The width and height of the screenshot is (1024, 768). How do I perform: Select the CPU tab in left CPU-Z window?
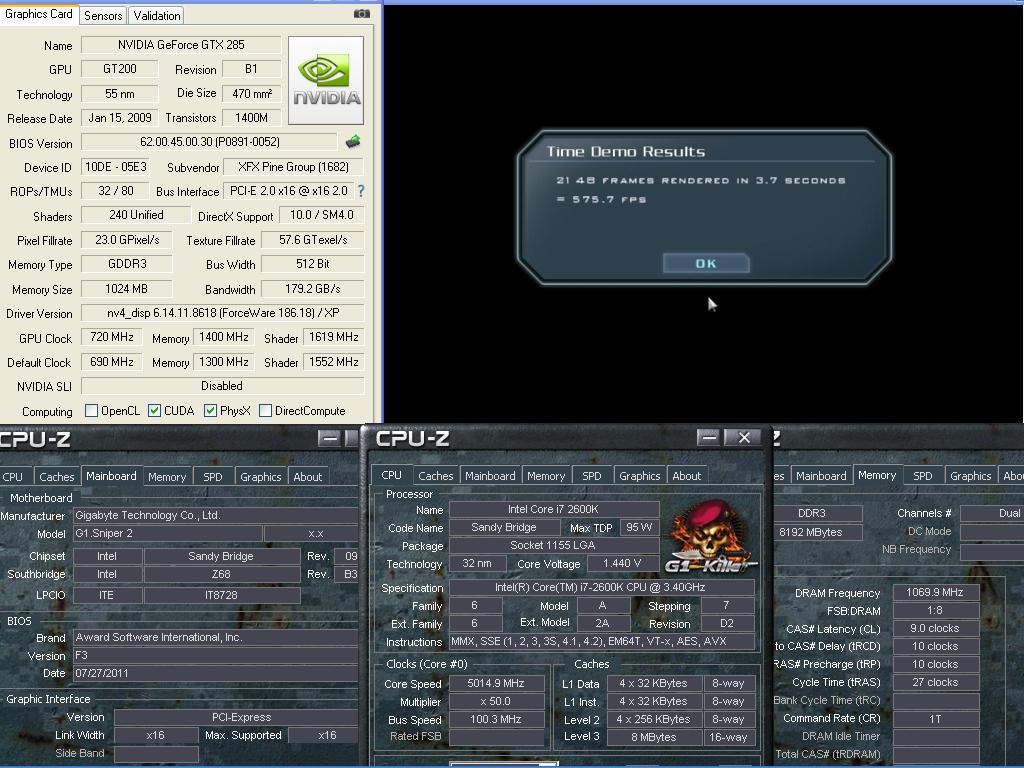(x=12, y=477)
